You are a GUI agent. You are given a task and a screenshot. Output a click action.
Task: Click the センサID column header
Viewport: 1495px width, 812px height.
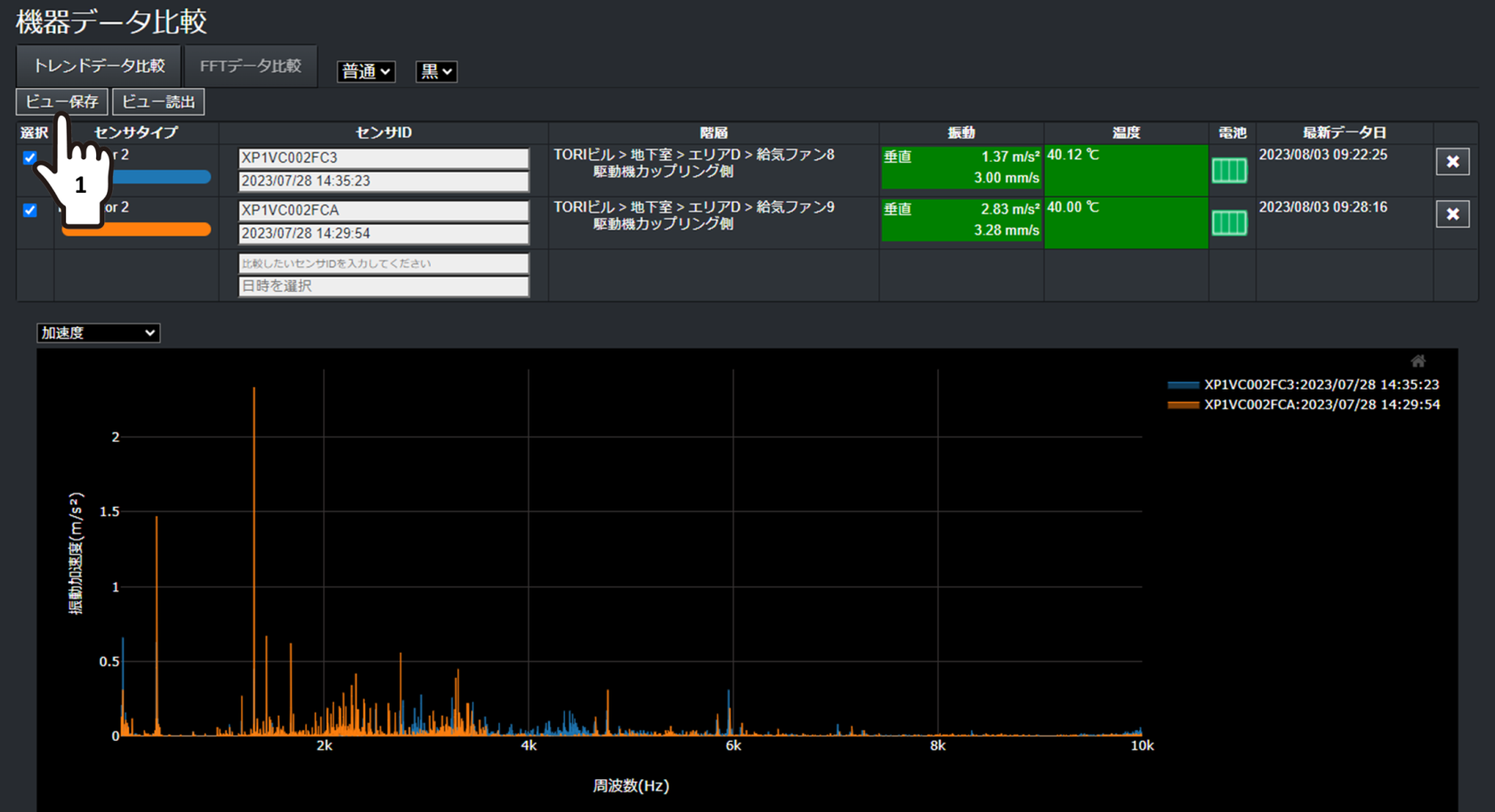384,133
